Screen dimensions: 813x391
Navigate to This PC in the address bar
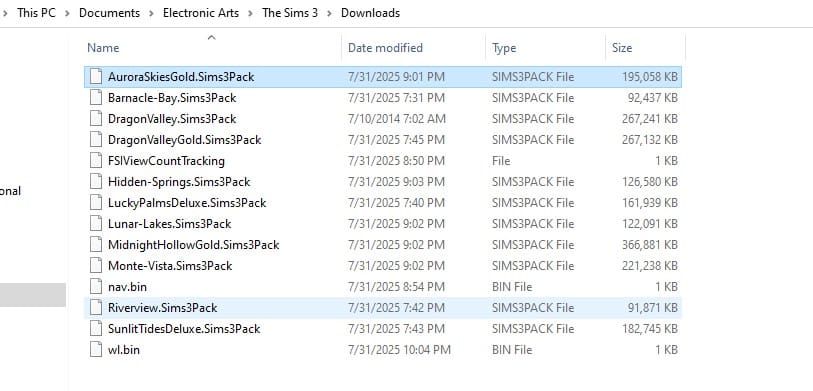(x=36, y=13)
